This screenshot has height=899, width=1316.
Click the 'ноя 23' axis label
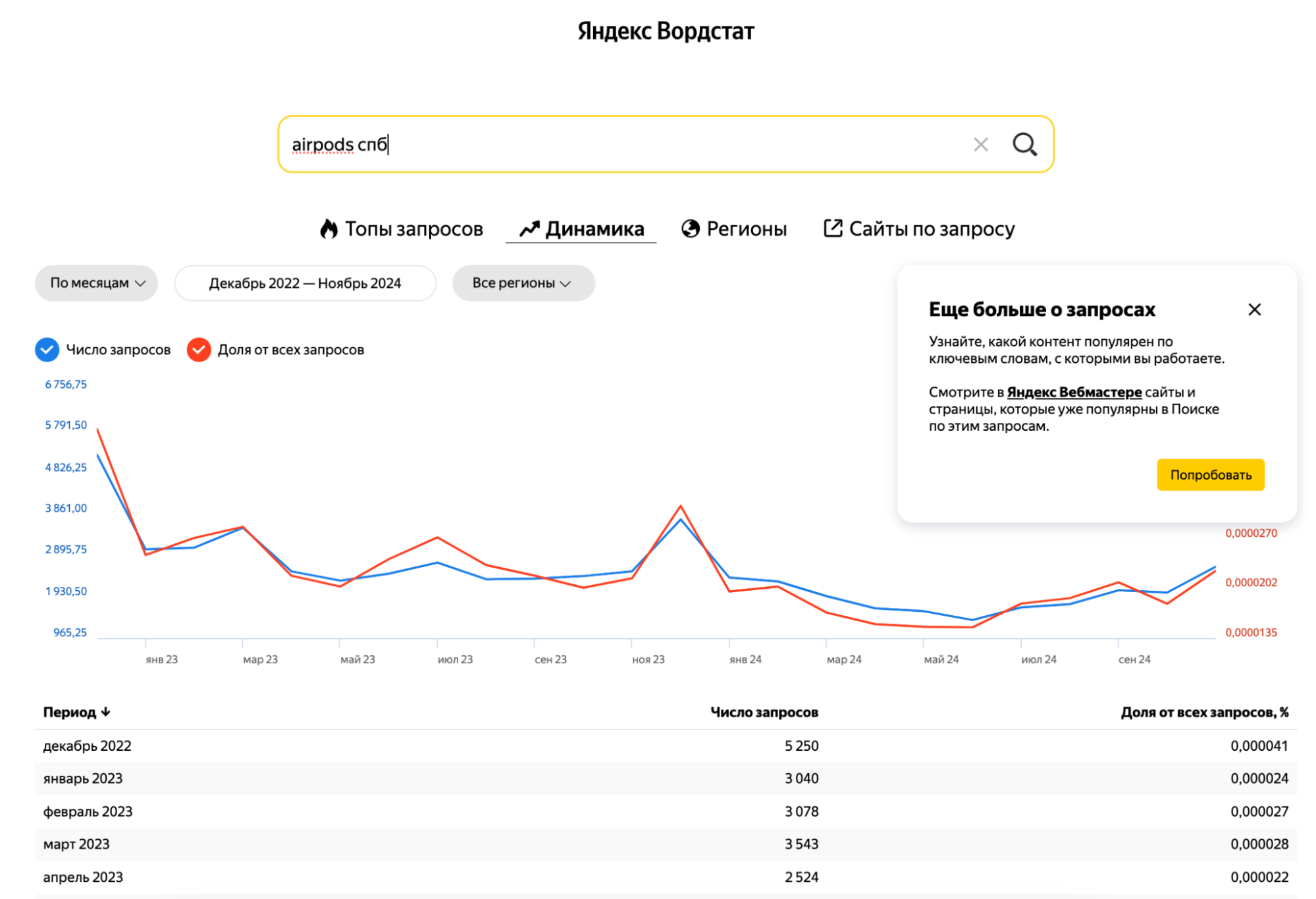coord(648,659)
